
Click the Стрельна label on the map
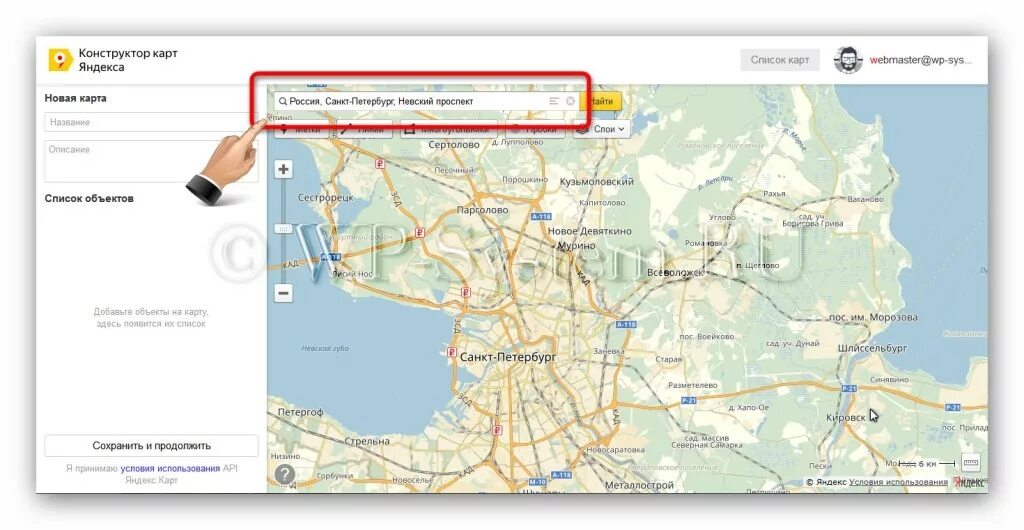click(367, 441)
